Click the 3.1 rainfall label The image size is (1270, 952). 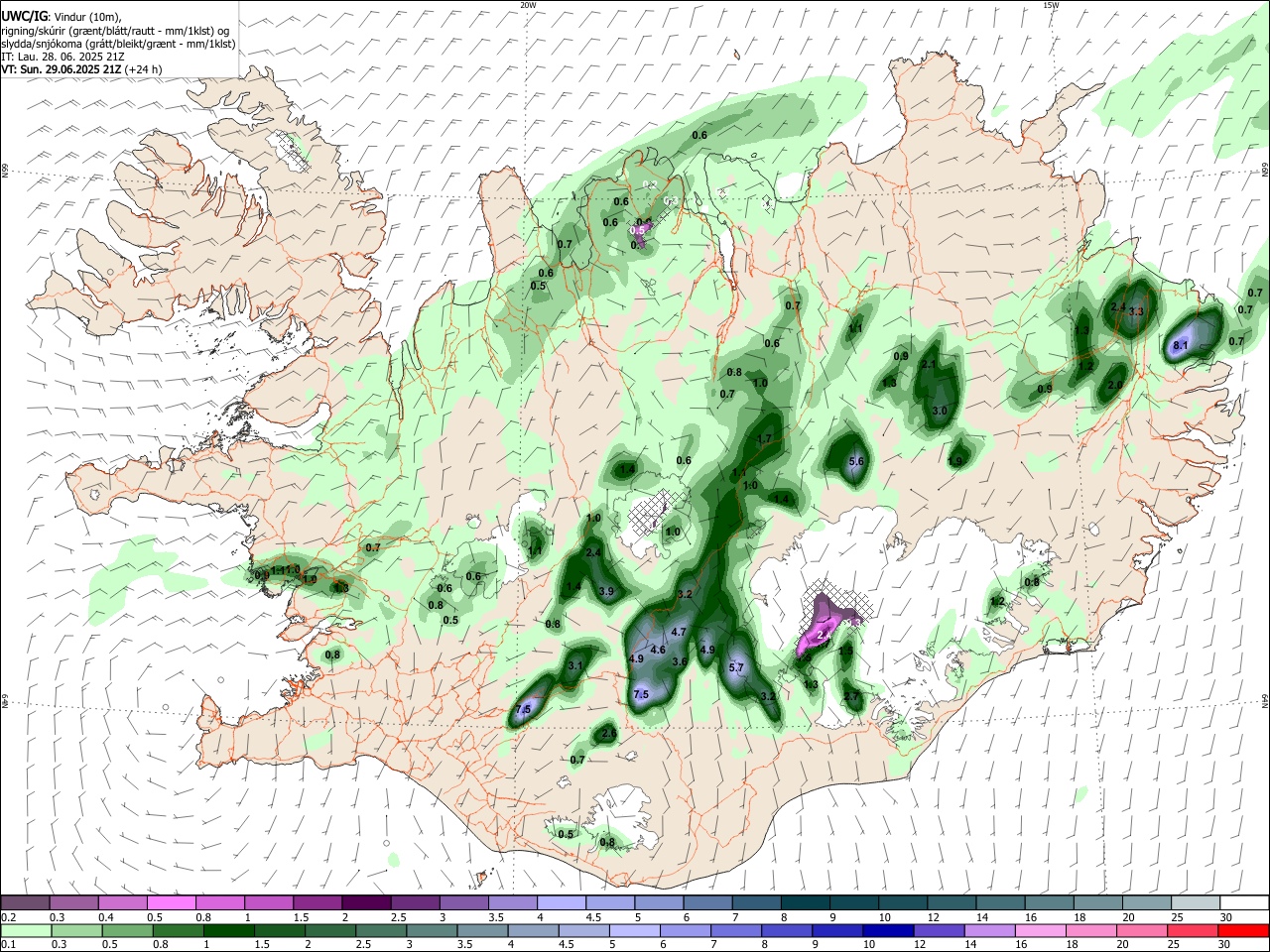[575, 665]
